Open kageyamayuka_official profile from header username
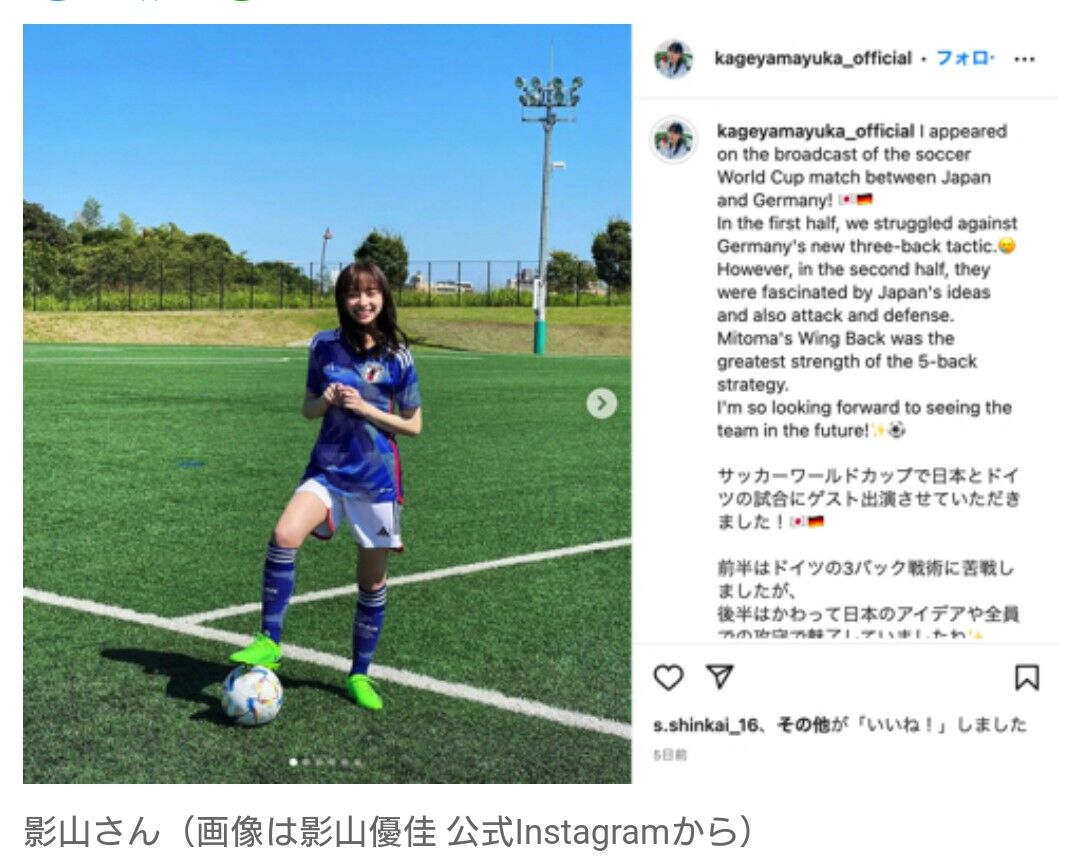Screen dimensions: 1080x867 813,59
